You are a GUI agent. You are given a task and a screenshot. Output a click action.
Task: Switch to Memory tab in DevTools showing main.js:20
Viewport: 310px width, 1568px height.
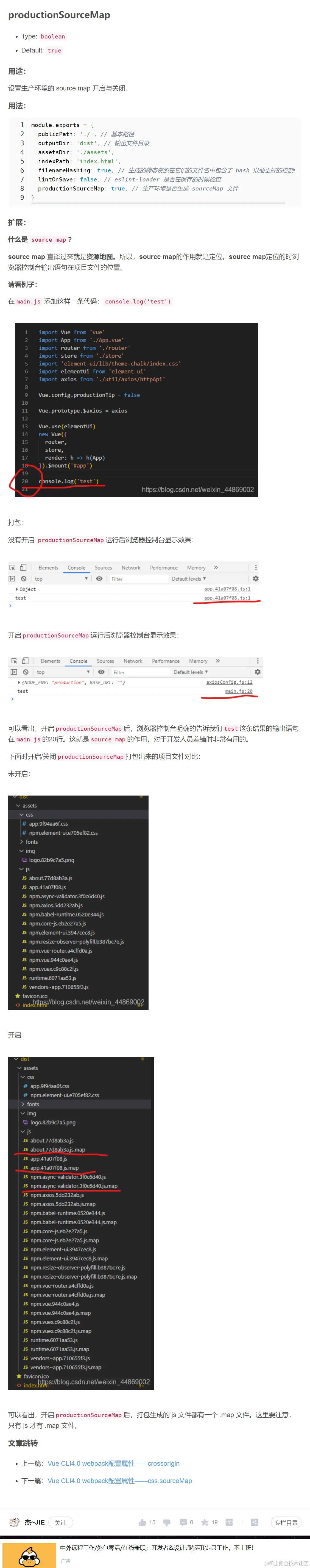198,661
